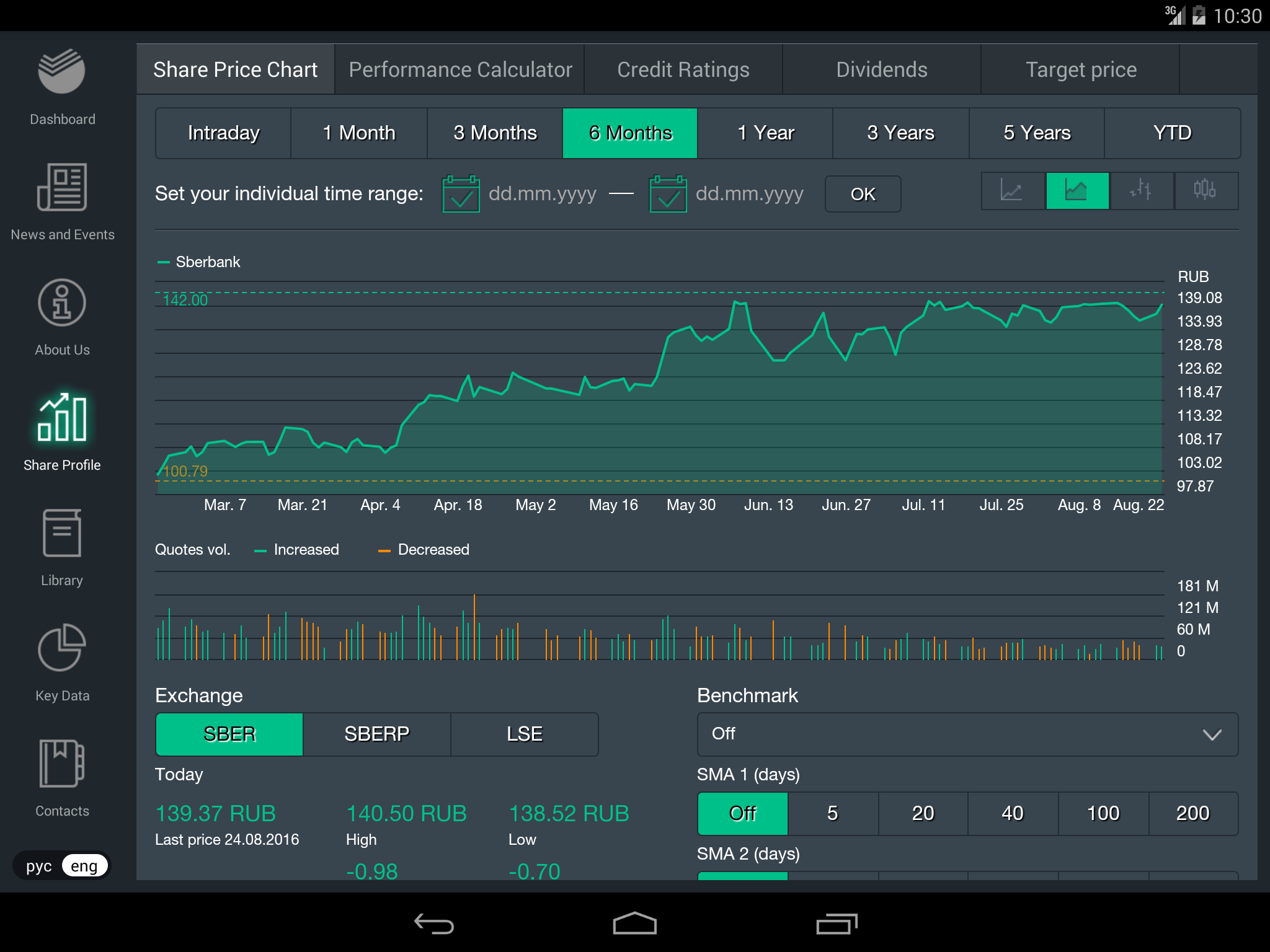Open News and Events newspaper icon
1270x952 pixels.
(62, 188)
